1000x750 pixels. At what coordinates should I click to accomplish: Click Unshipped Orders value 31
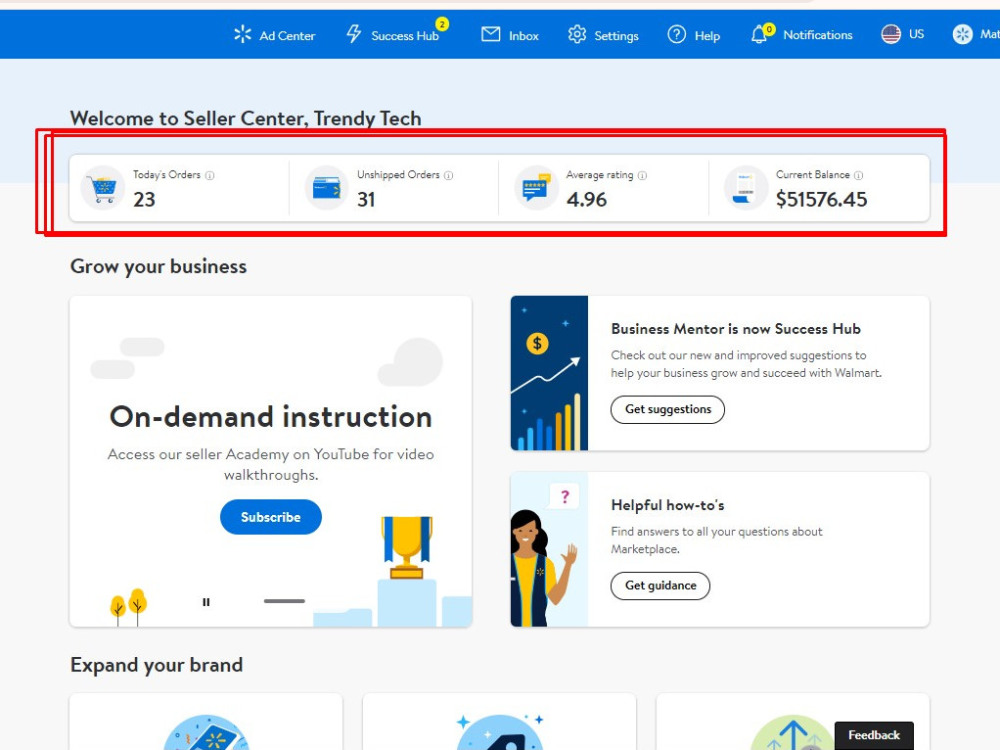(x=366, y=200)
